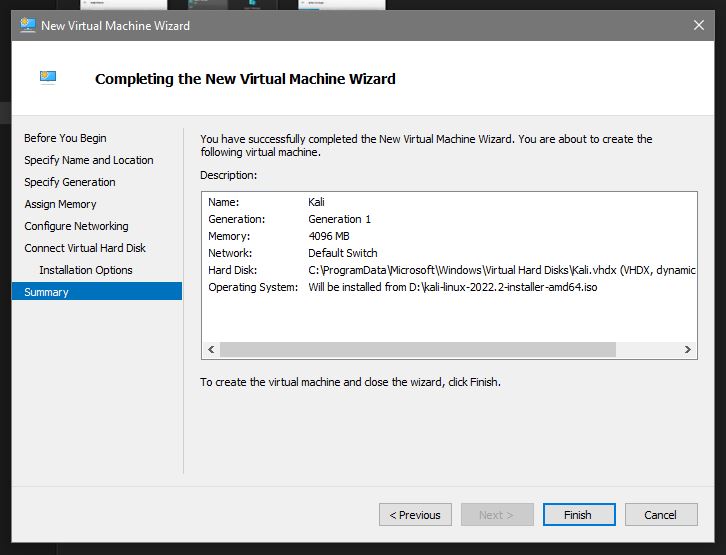Open the Installation Options sub-step

(x=86, y=270)
